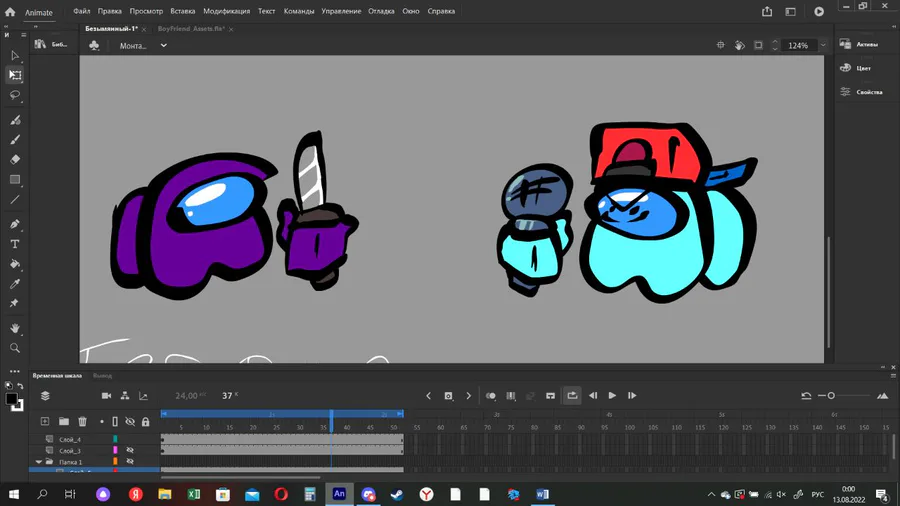The width and height of the screenshot is (900, 506).
Task: Open the Правка menu
Action: tap(110, 11)
